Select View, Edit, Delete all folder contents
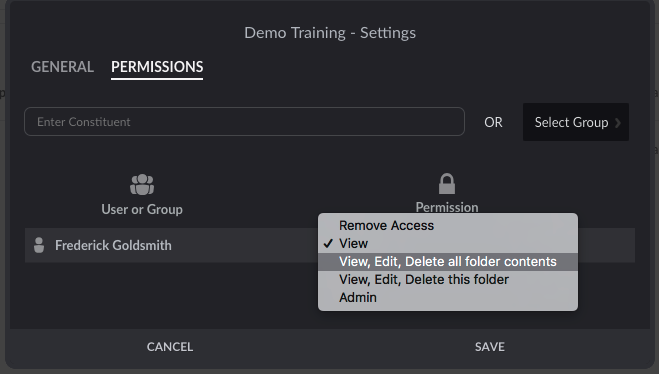659x374 pixels. (x=448, y=261)
